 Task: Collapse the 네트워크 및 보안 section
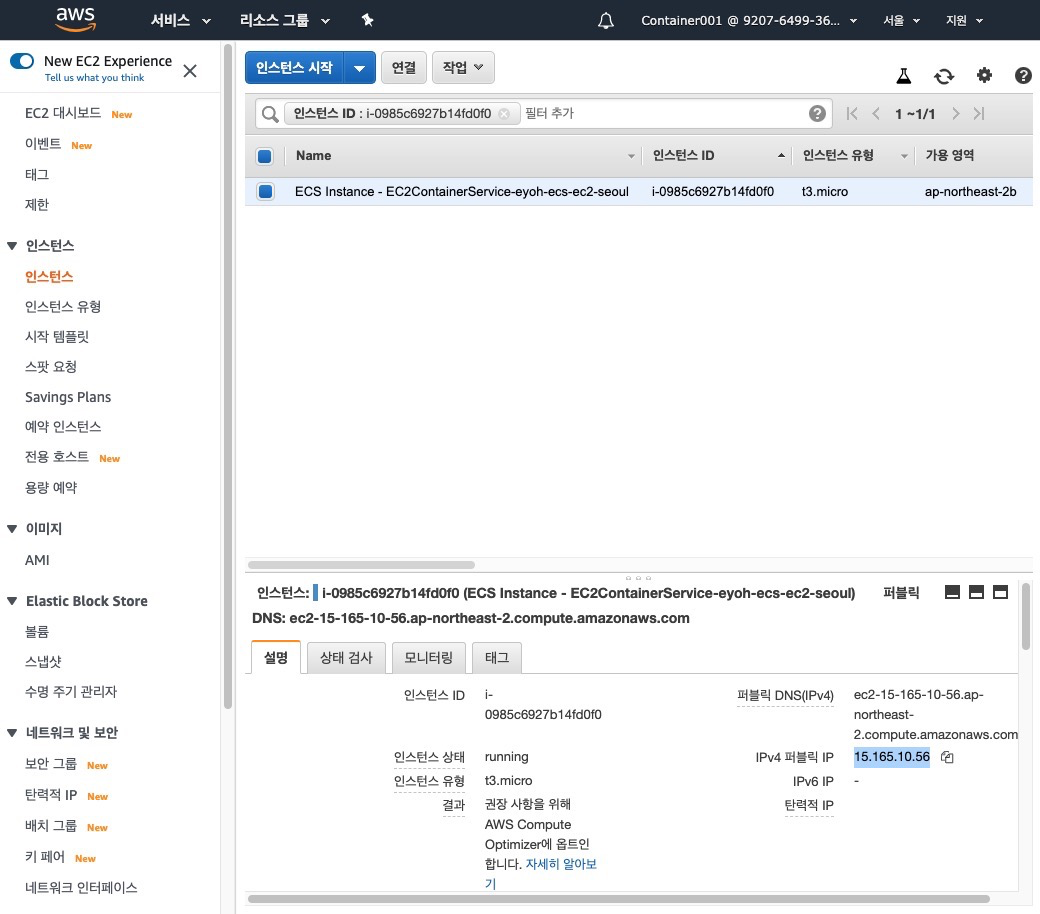tap(12, 733)
